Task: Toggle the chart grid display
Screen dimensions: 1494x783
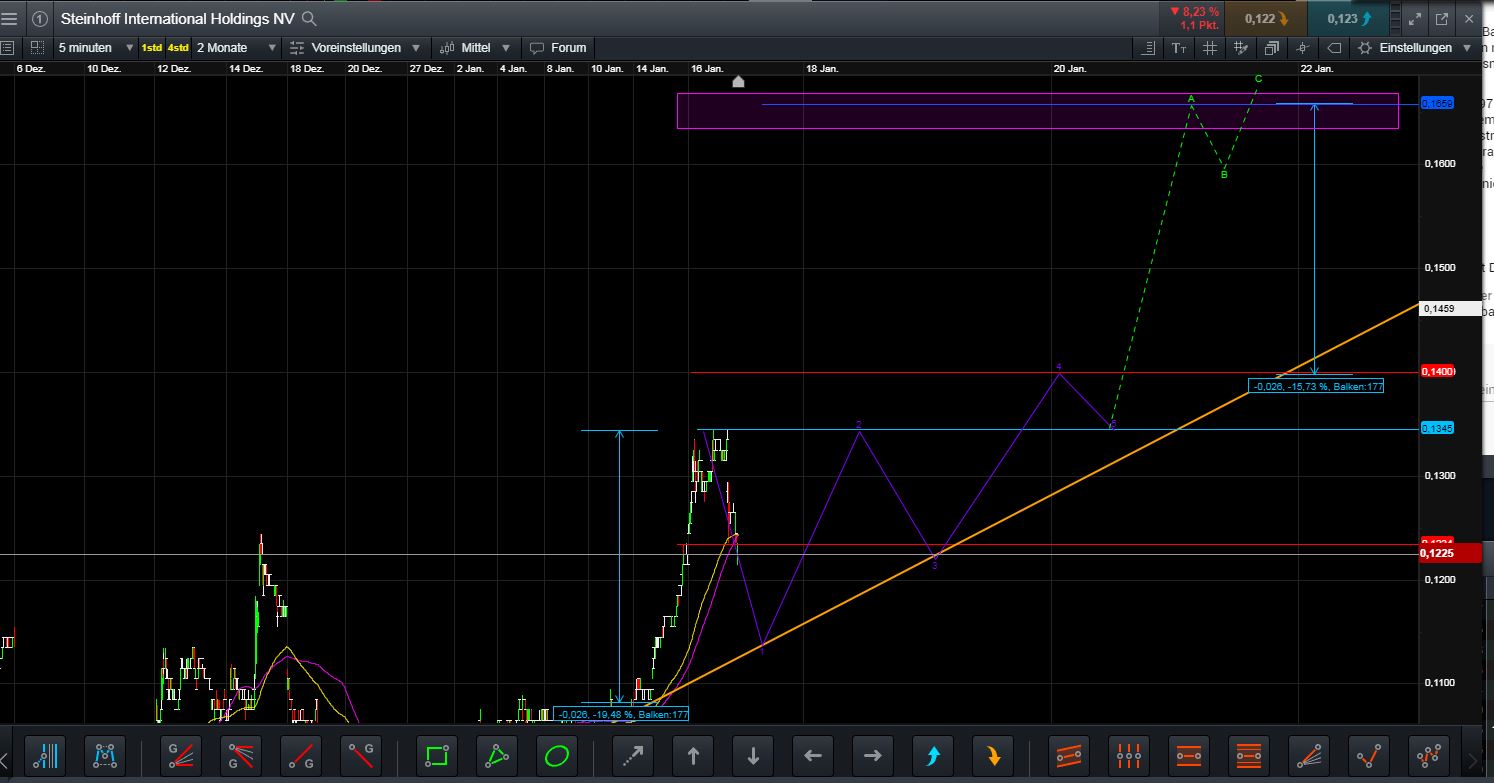Action: [x=1210, y=47]
